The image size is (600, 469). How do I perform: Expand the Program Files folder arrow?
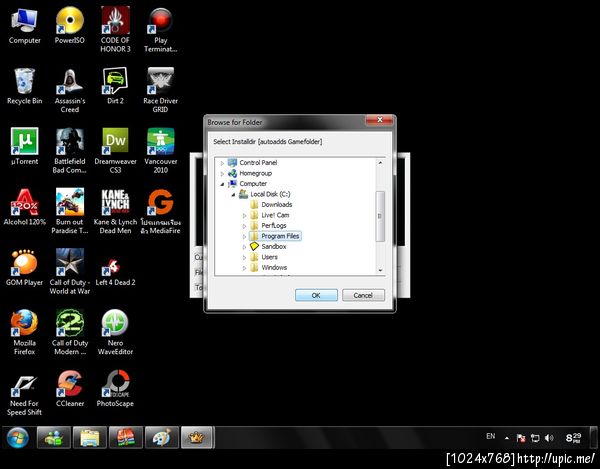point(244,237)
